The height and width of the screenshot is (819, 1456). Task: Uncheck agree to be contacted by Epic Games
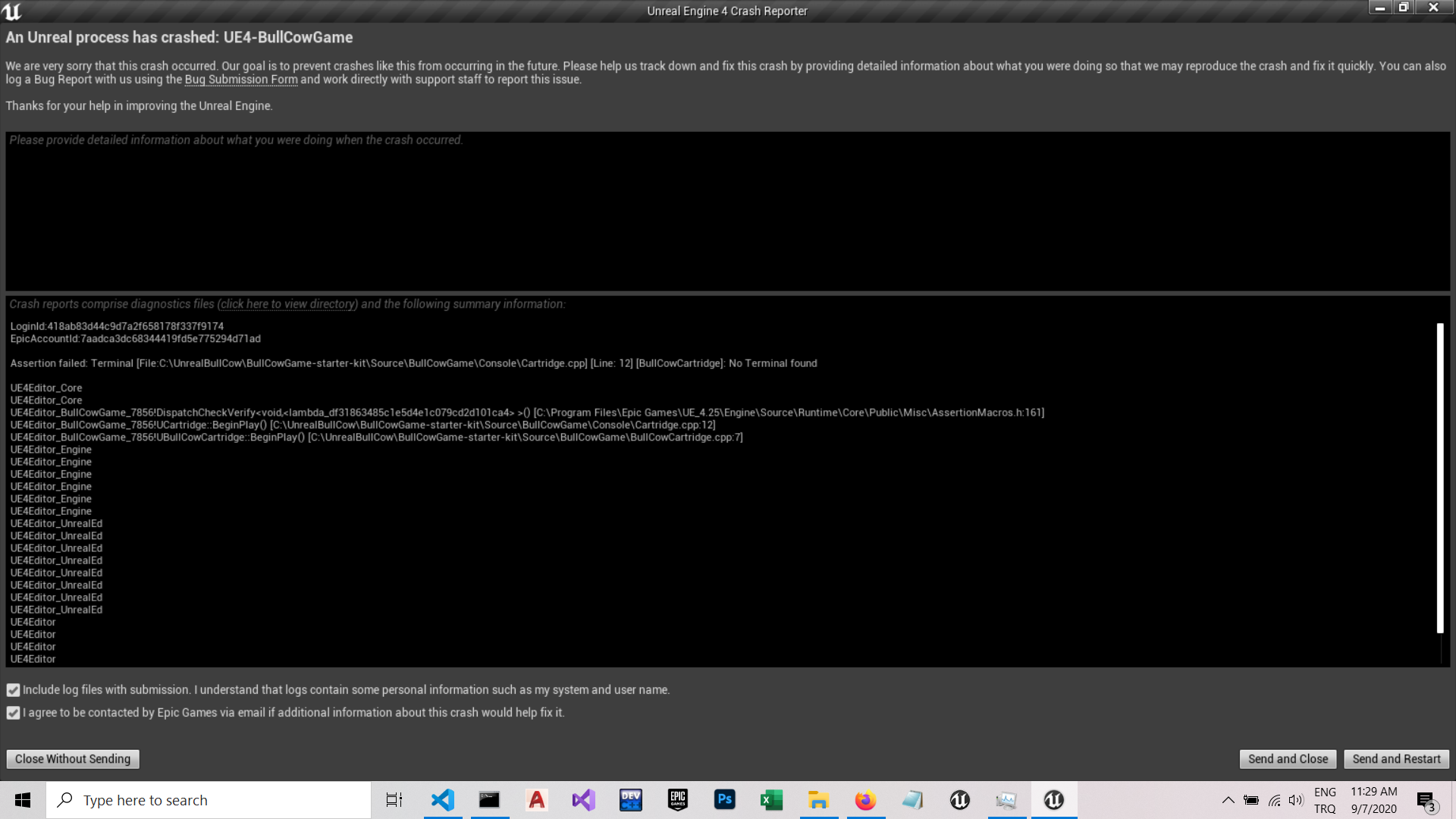click(13, 713)
